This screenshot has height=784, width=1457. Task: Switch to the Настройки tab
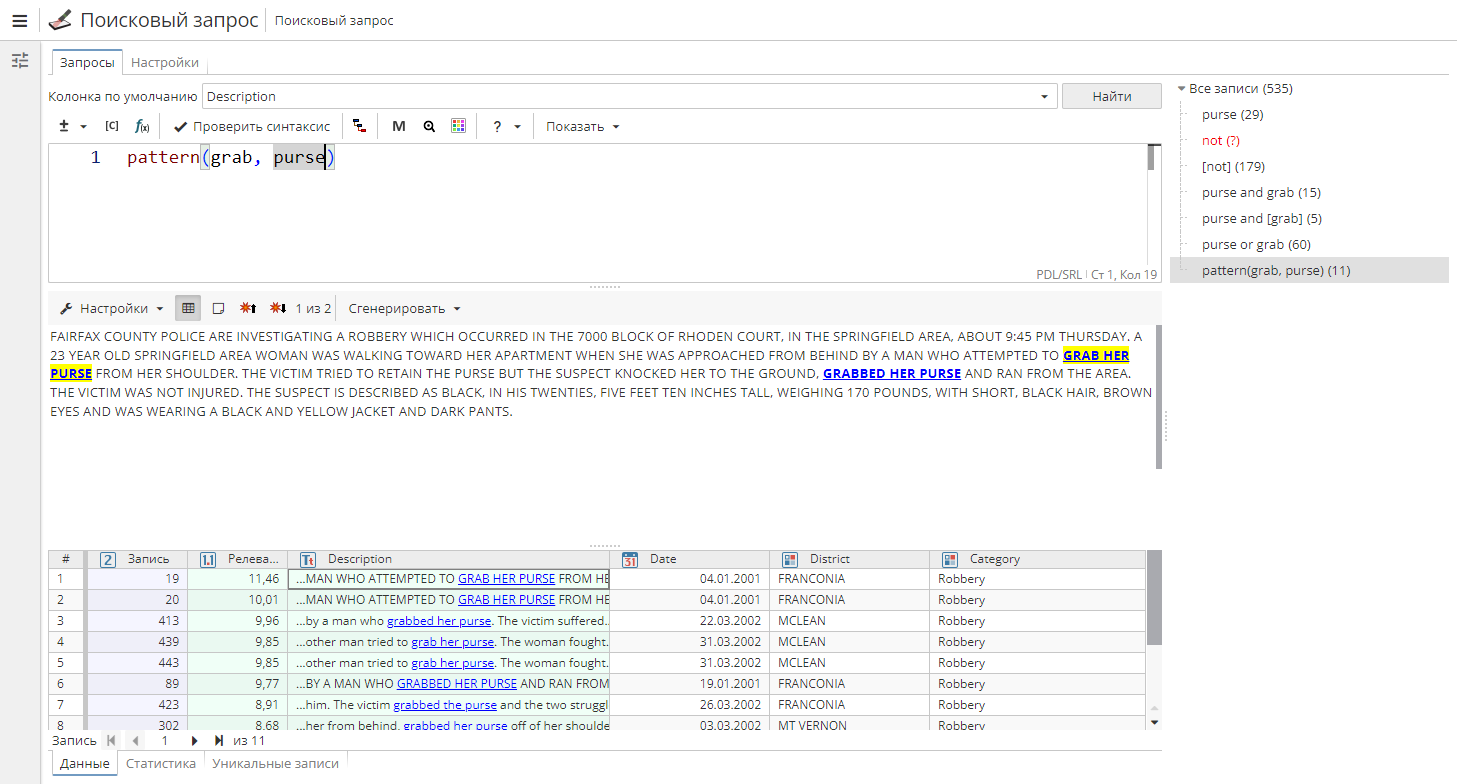pos(165,62)
